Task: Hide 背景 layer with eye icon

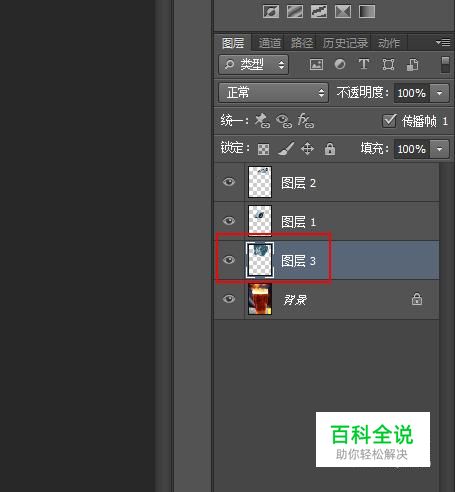Action: point(229,299)
